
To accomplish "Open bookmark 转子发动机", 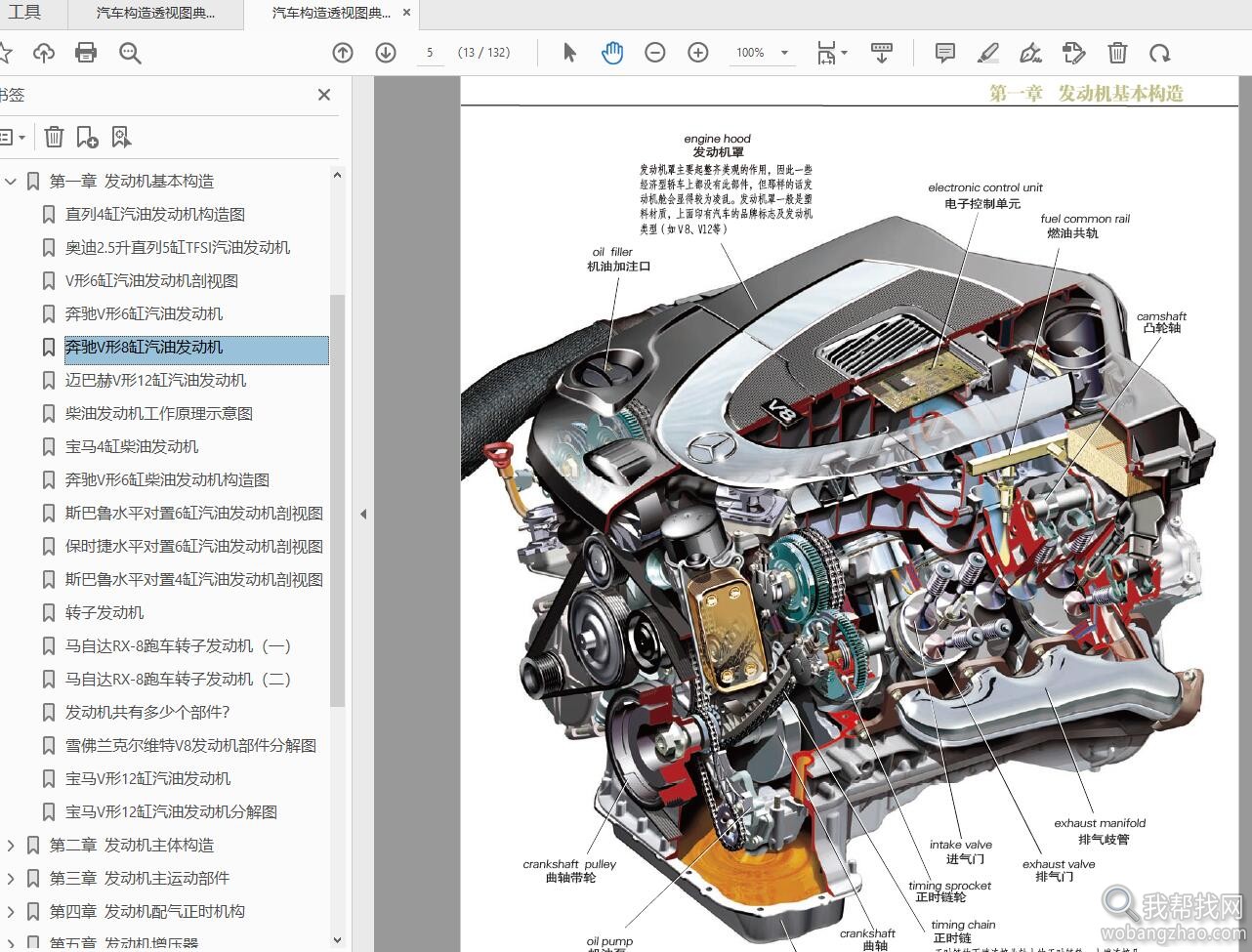I will [x=104, y=612].
